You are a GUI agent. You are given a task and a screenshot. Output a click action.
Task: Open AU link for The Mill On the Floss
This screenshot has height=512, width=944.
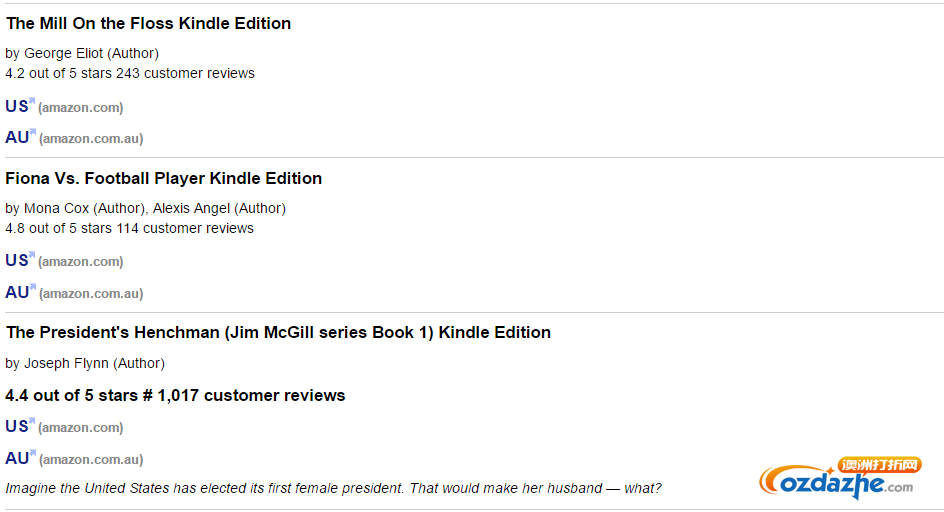[17, 137]
